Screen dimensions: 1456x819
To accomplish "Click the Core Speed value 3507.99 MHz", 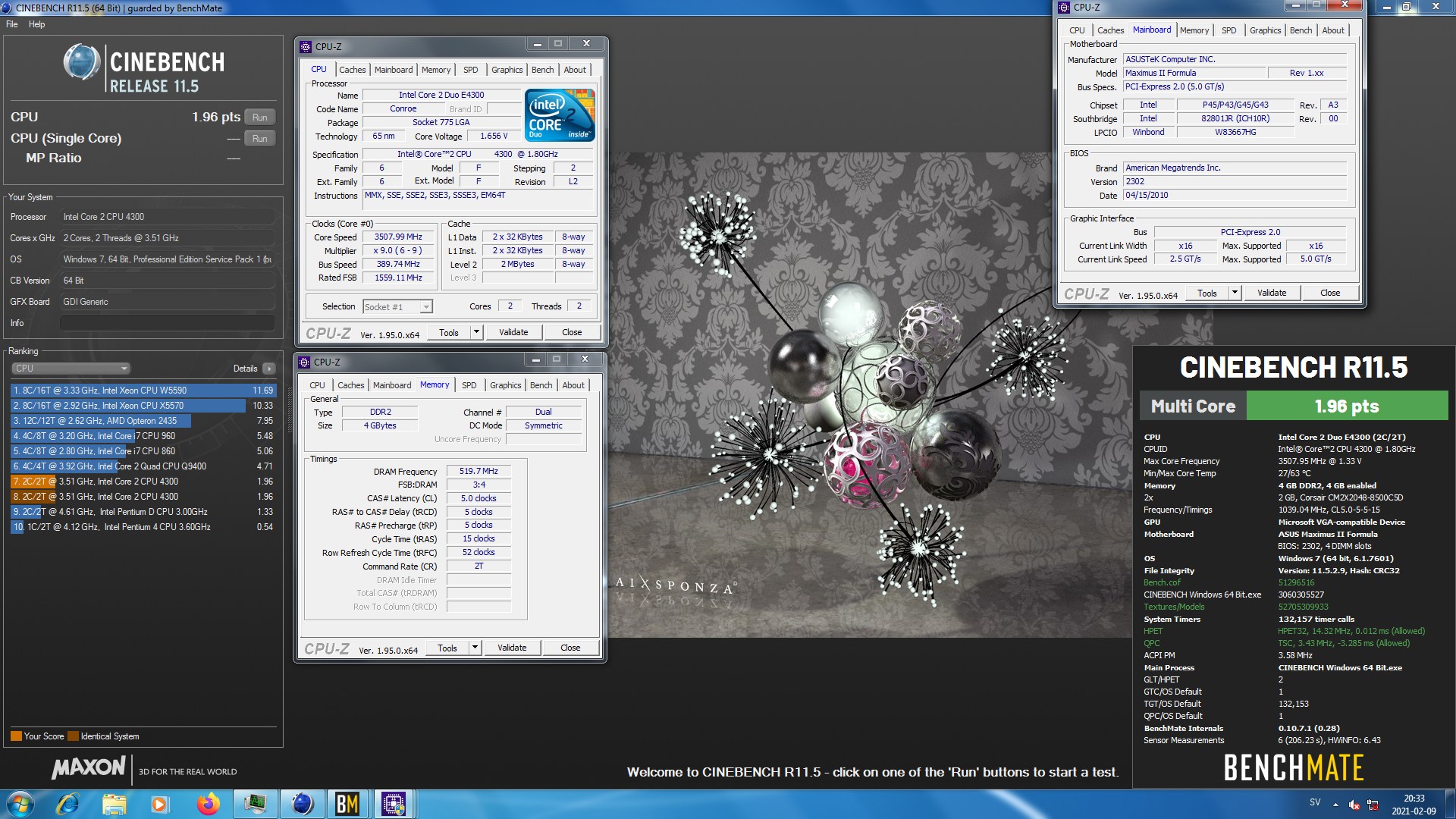I will [x=398, y=237].
